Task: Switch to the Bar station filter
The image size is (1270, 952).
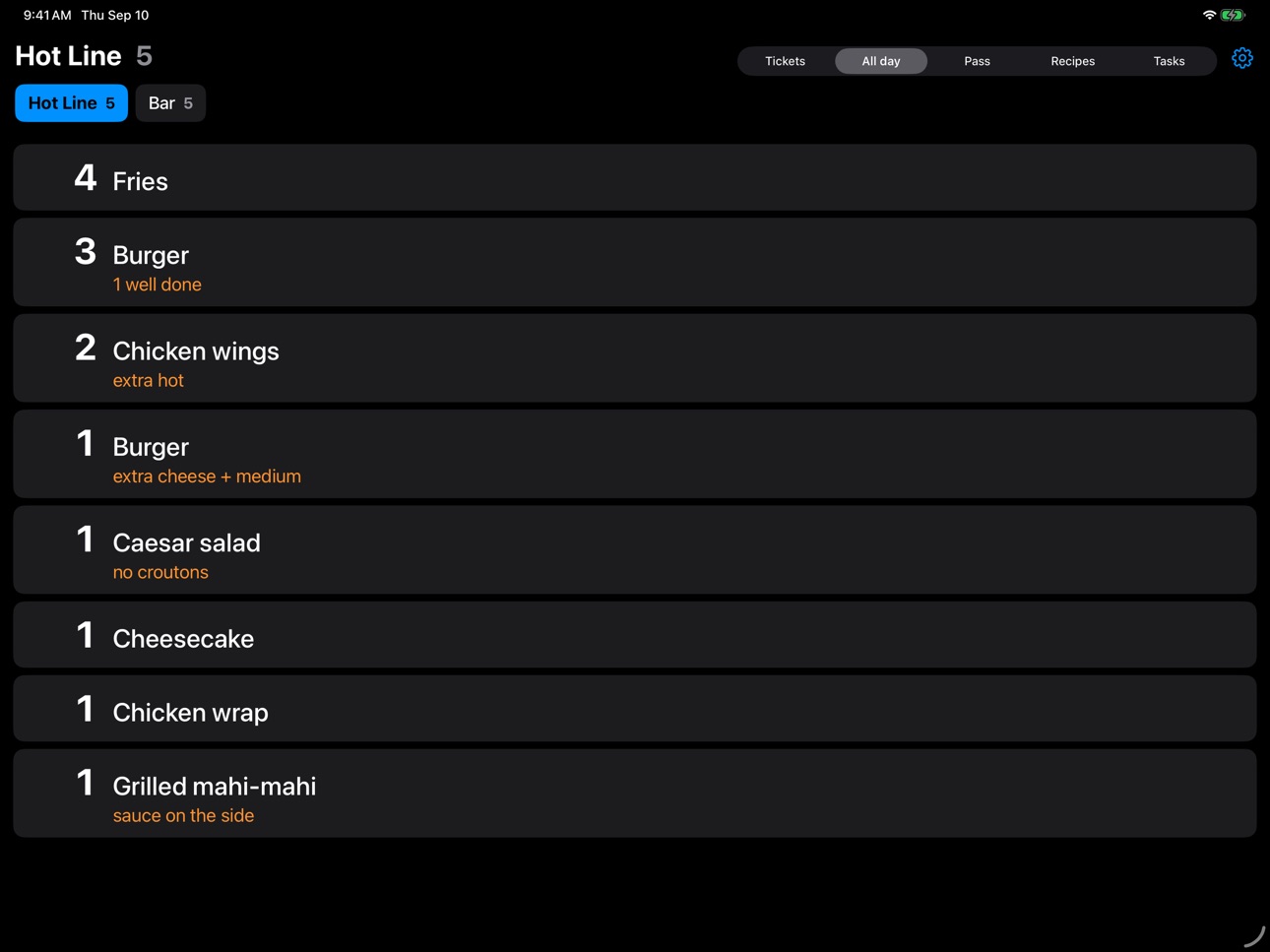Action: point(170,103)
